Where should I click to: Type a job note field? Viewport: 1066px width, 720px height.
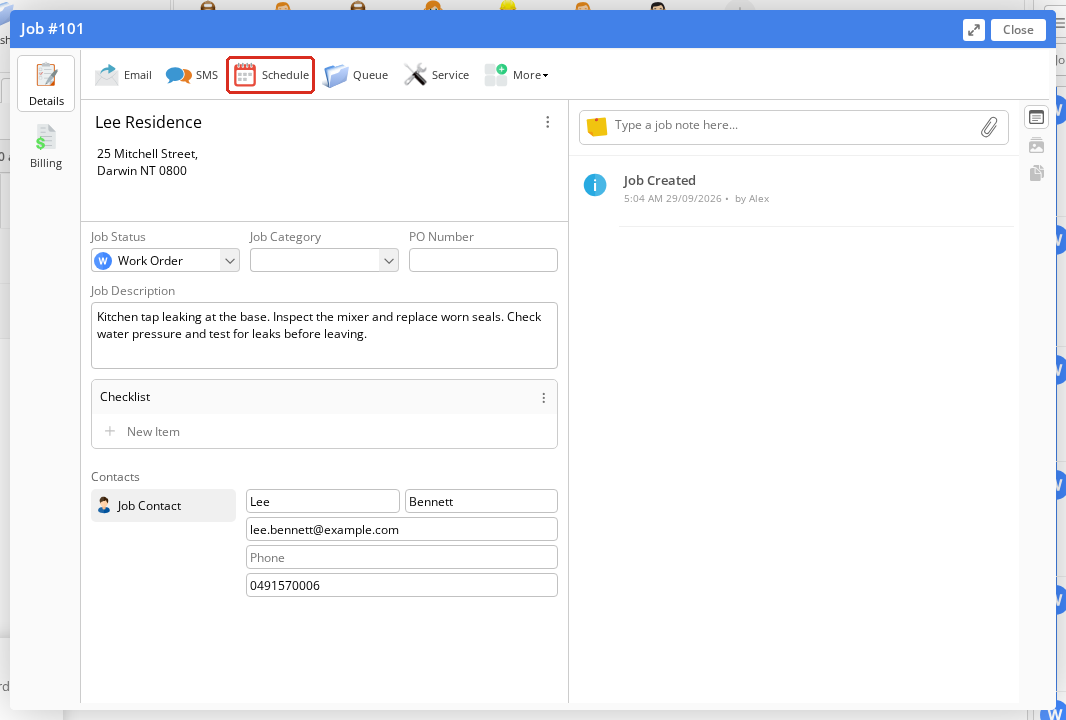tap(792, 125)
